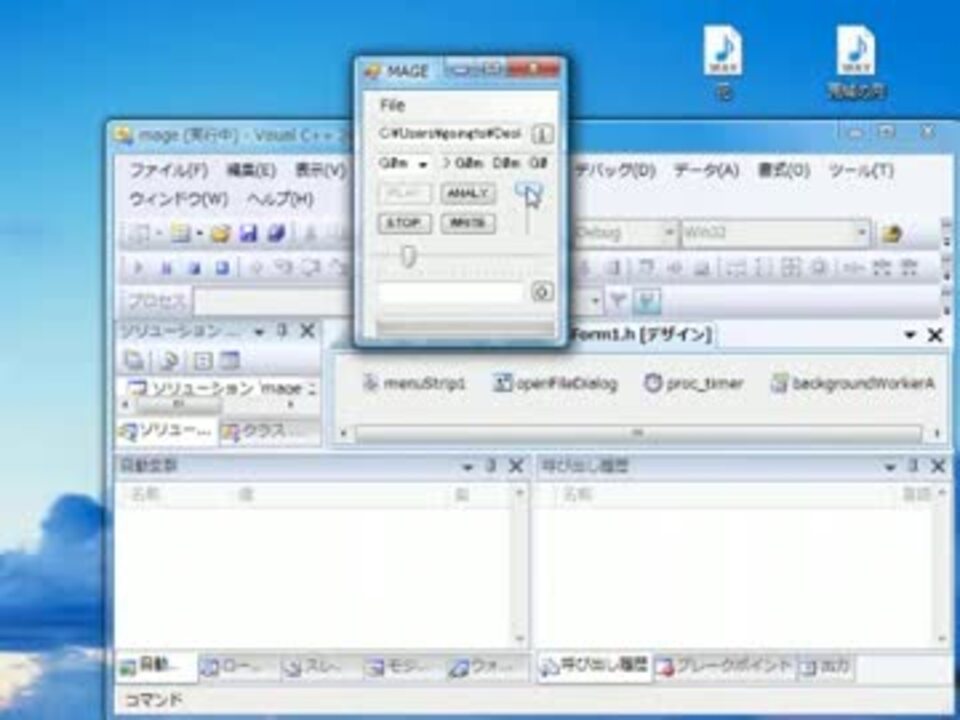Open the first audio file desktop icon
The width and height of the screenshot is (960, 720).
[x=723, y=62]
